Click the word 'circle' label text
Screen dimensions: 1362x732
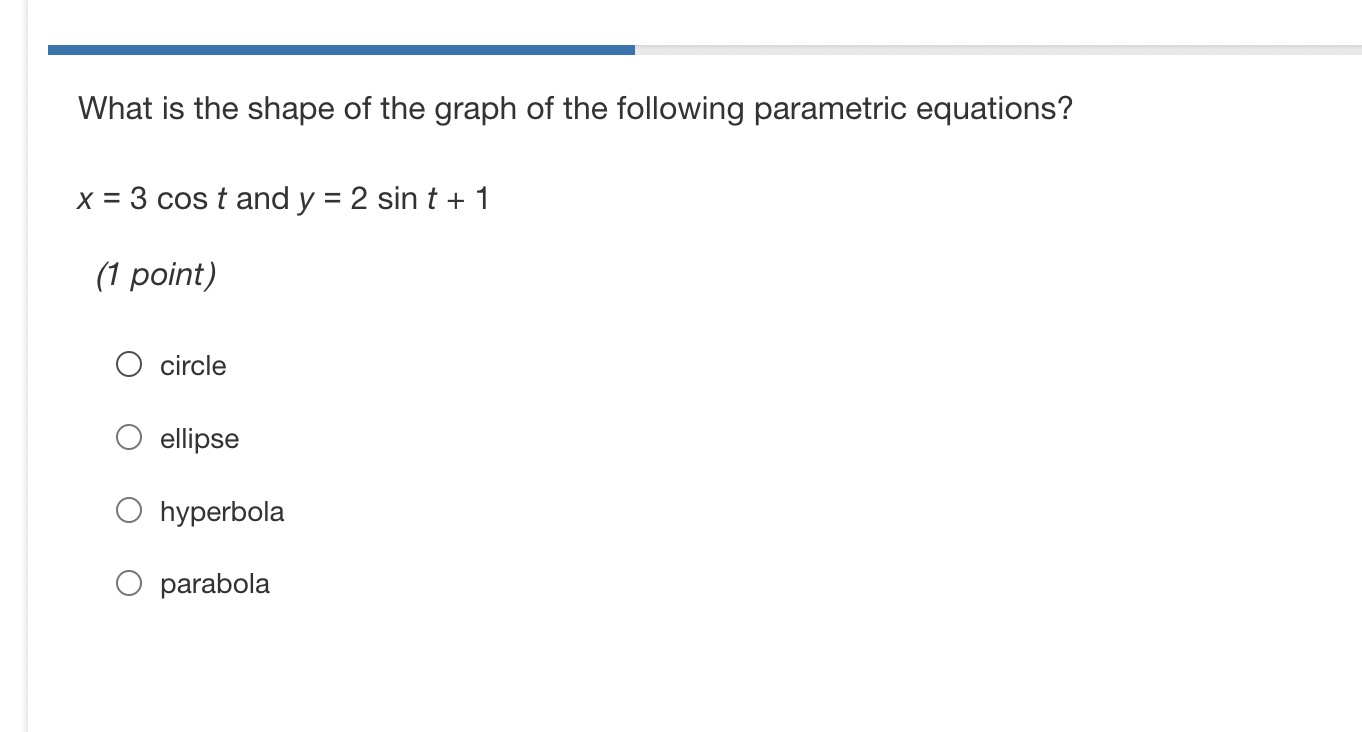pyautogui.click(x=192, y=366)
